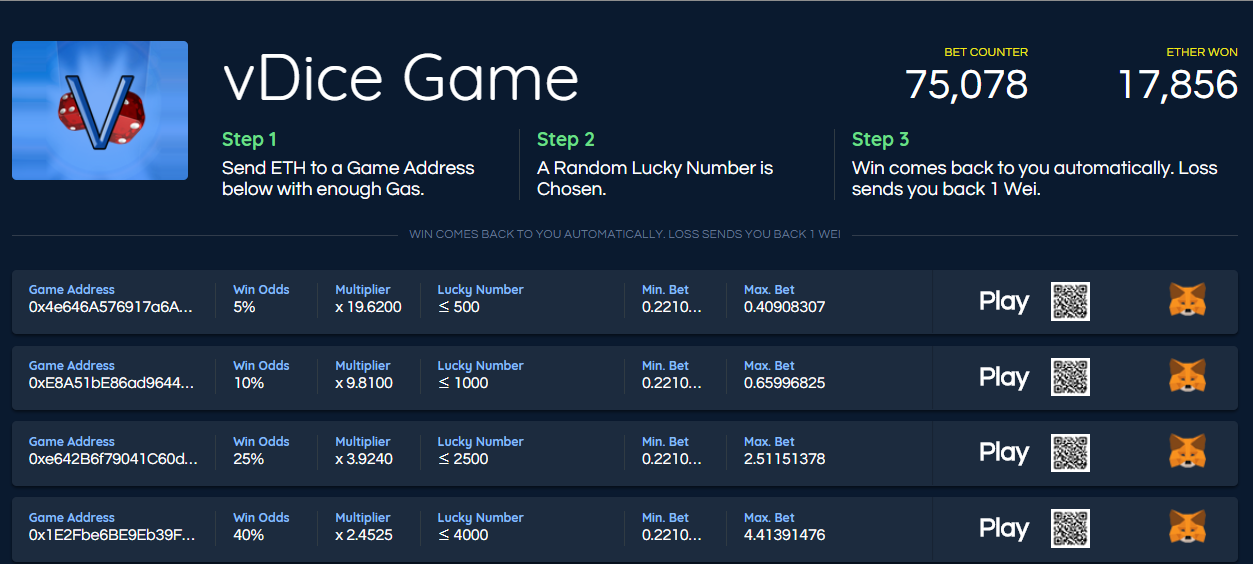Show QR code for 40% odds game
The width and height of the screenshot is (1253, 564).
[1070, 529]
